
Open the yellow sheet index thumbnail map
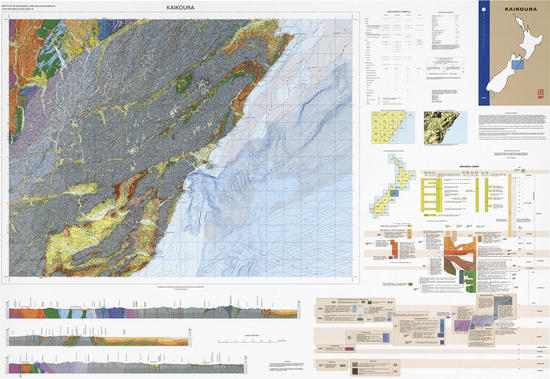393,128
